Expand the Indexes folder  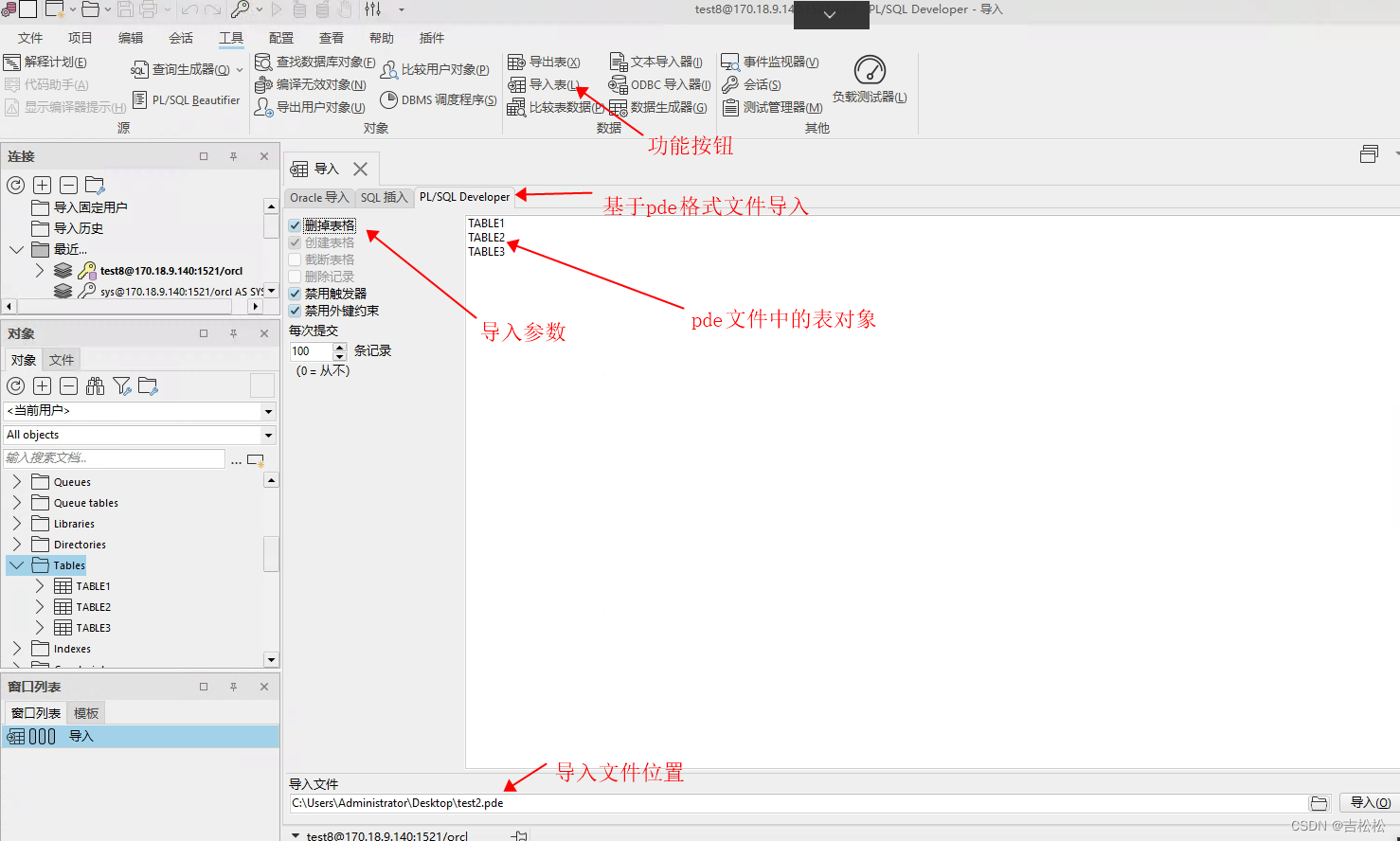(16, 649)
